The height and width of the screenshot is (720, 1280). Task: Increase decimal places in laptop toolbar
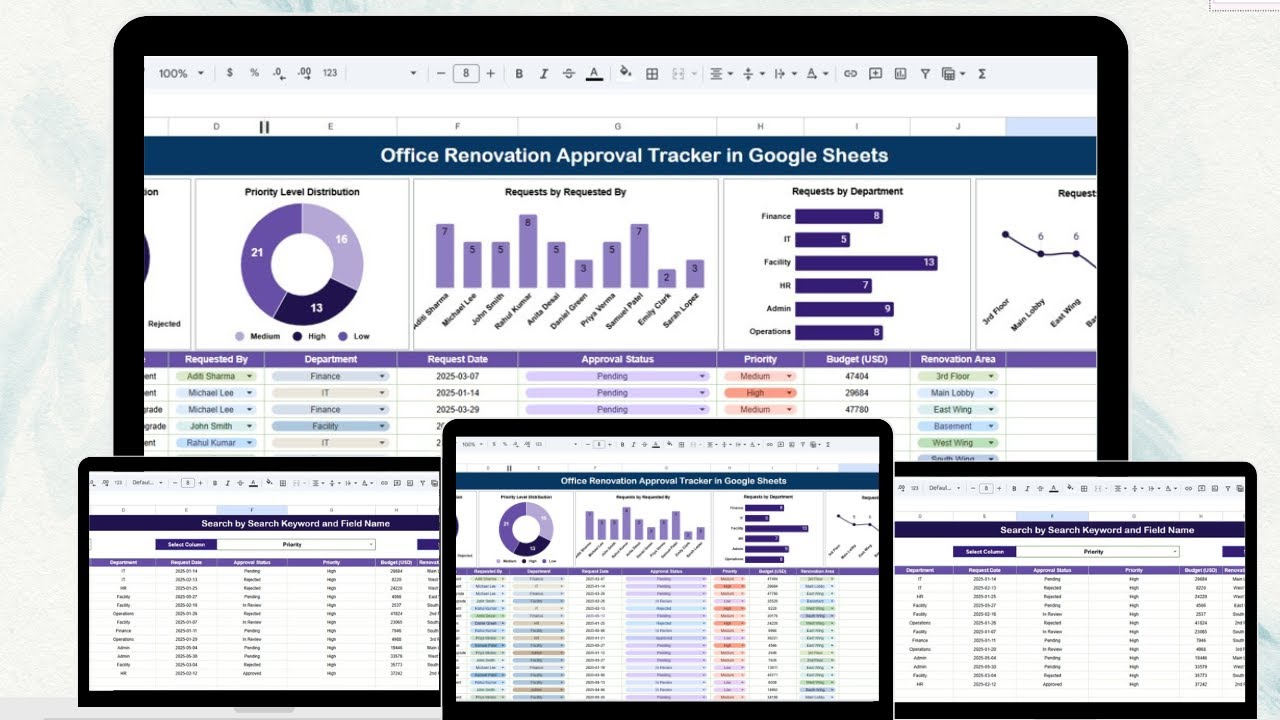[x=304, y=73]
